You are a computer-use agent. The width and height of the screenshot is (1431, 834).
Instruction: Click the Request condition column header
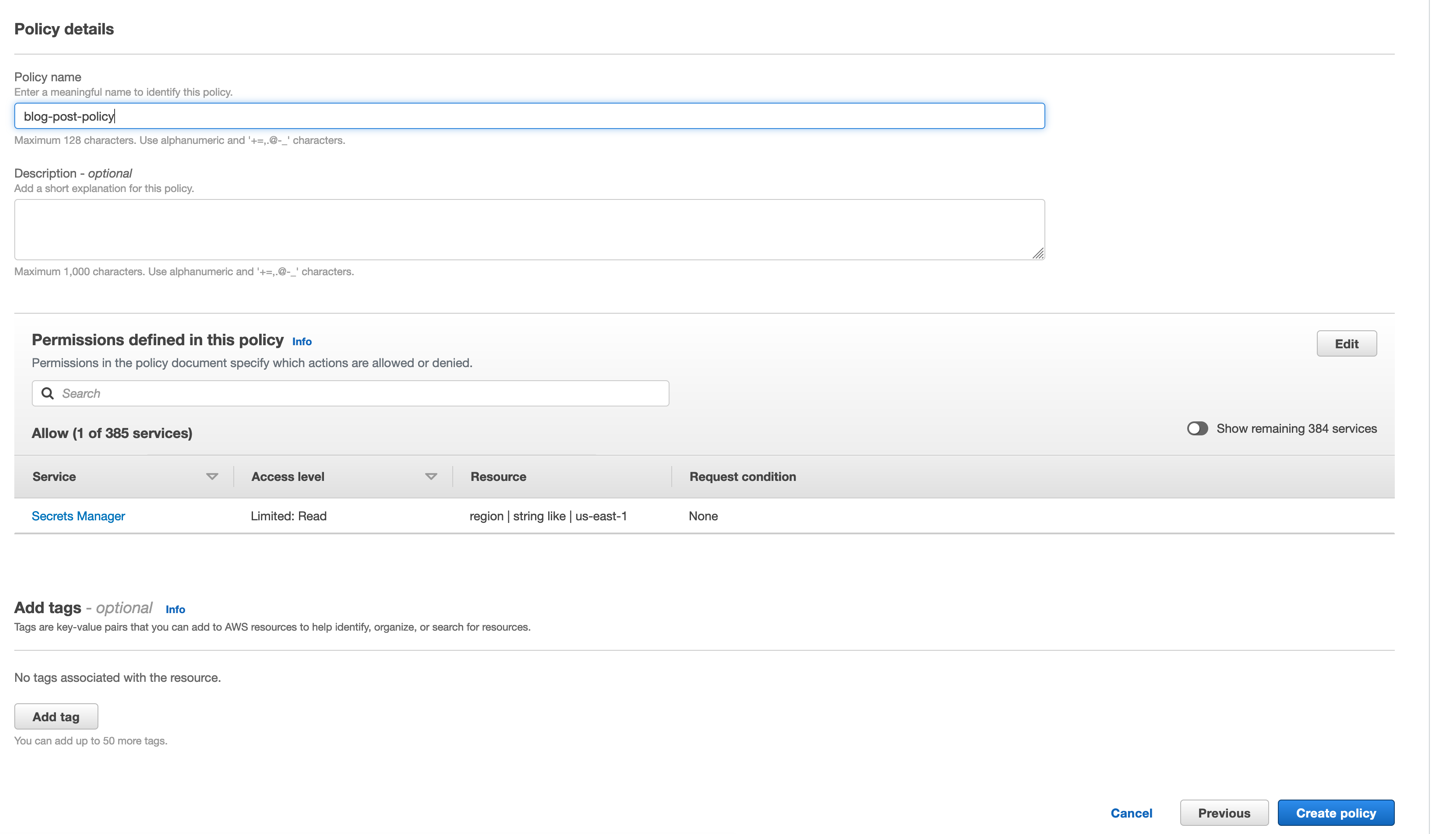(743, 477)
